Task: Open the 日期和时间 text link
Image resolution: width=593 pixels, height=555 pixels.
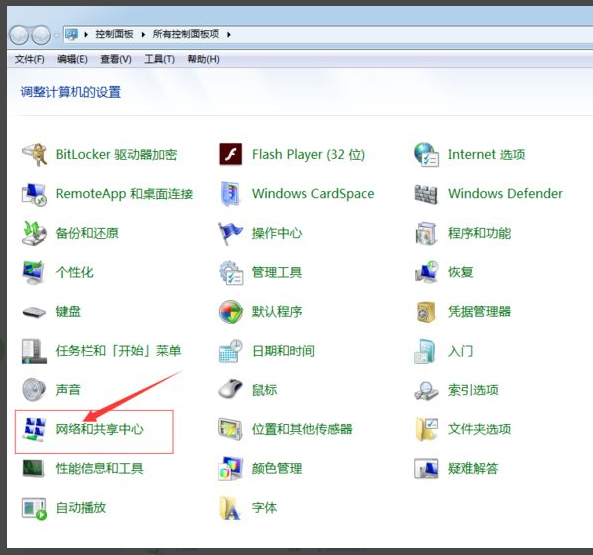Action: click(283, 351)
